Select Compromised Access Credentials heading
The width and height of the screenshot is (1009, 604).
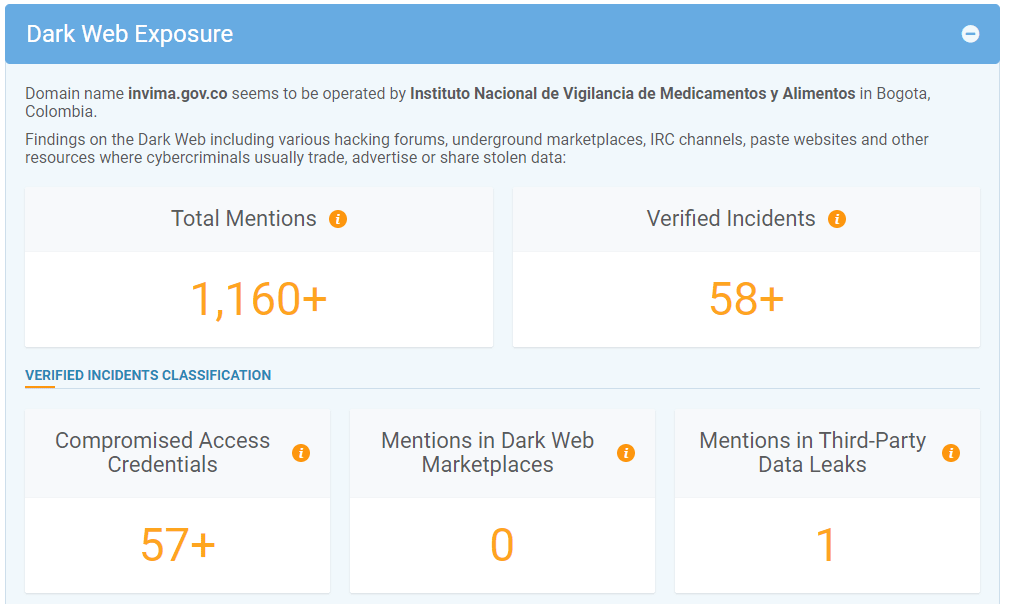(x=163, y=453)
